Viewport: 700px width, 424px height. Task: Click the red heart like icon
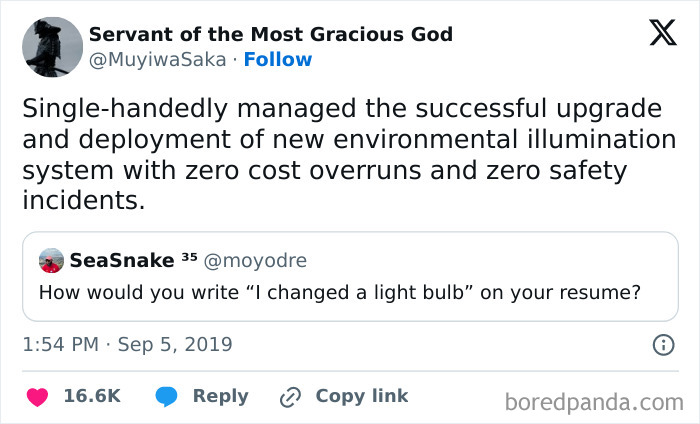tap(38, 396)
